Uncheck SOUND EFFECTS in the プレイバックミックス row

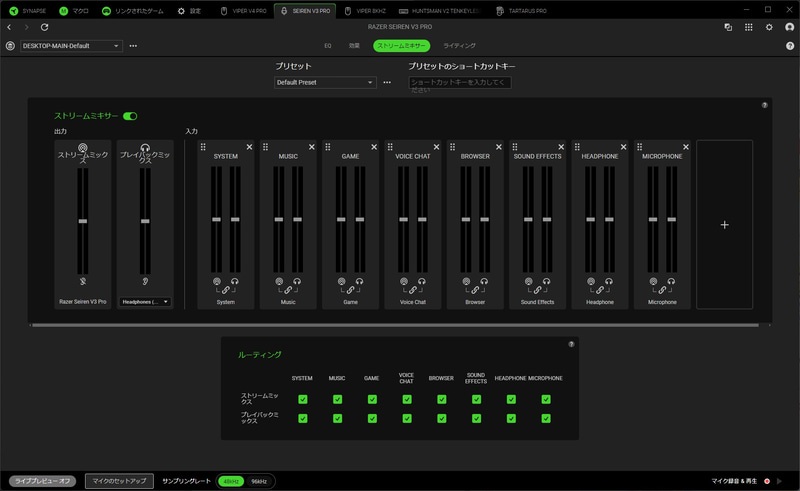[476, 419]
